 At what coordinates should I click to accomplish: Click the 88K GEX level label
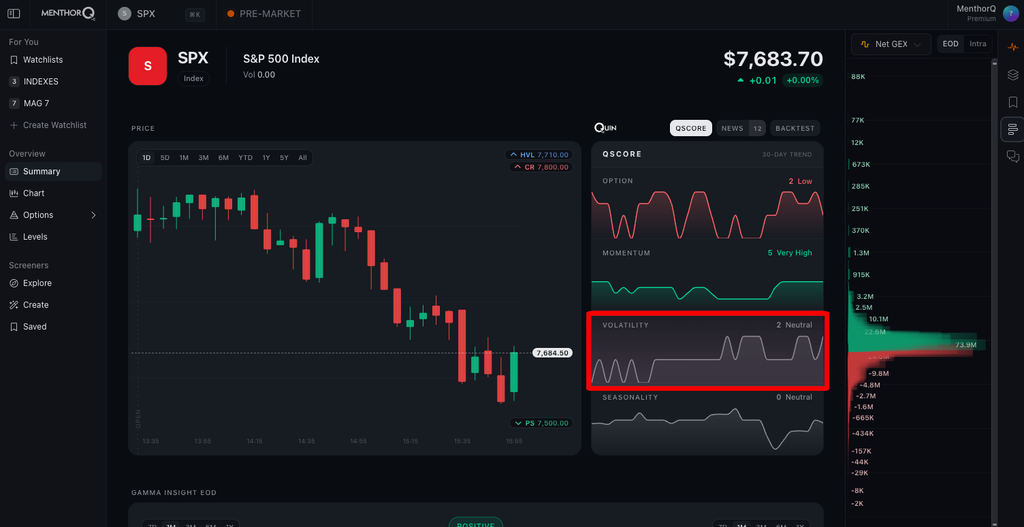click(858, 76)
